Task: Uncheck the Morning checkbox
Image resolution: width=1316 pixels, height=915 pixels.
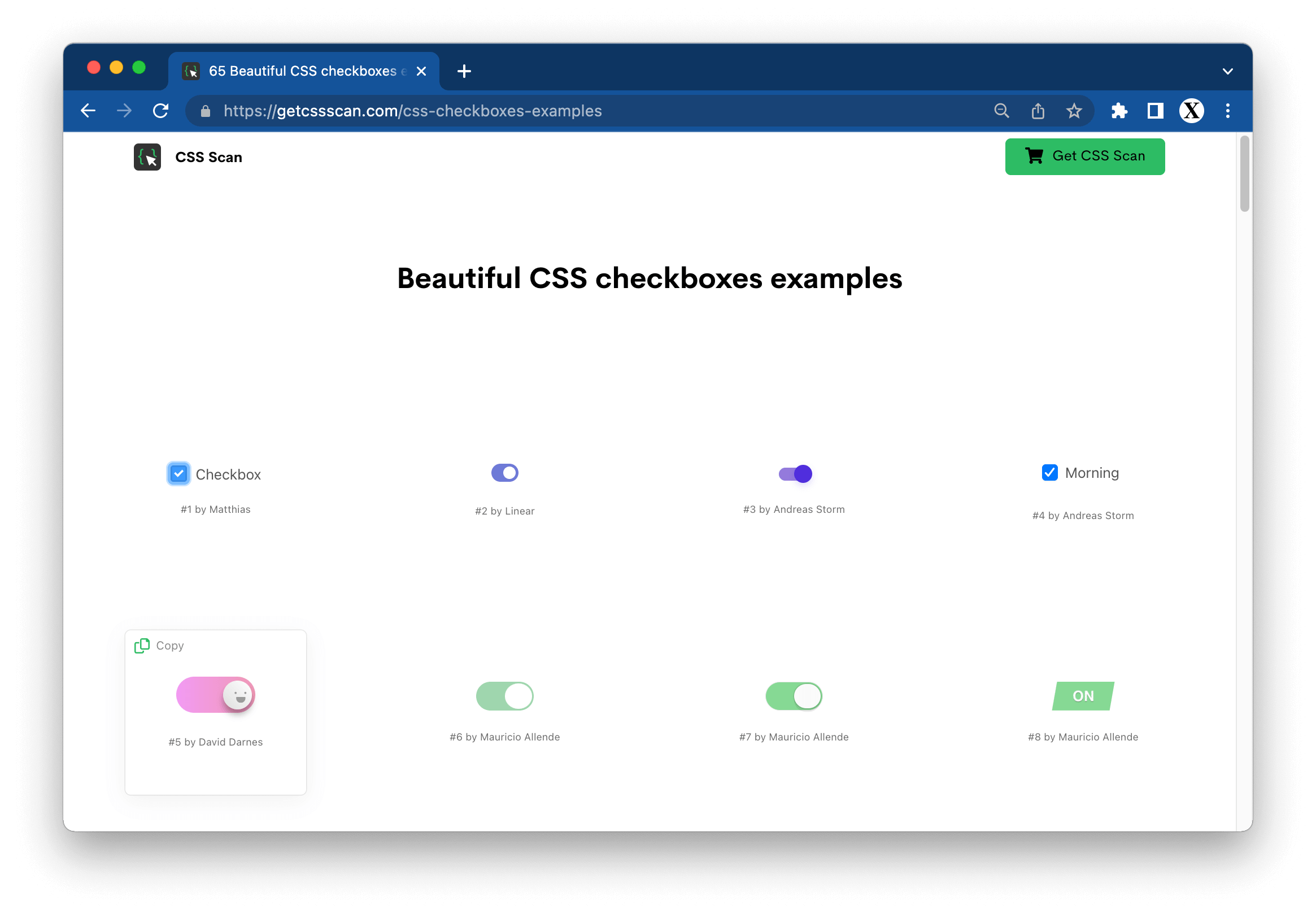Action: pyautogui.click(x=1049, y=472)
